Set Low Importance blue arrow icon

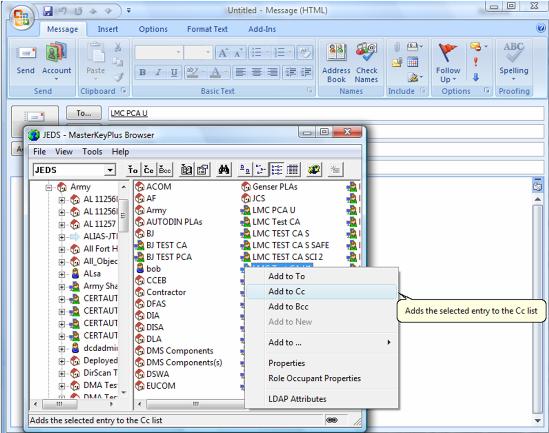tap(476, 77)
